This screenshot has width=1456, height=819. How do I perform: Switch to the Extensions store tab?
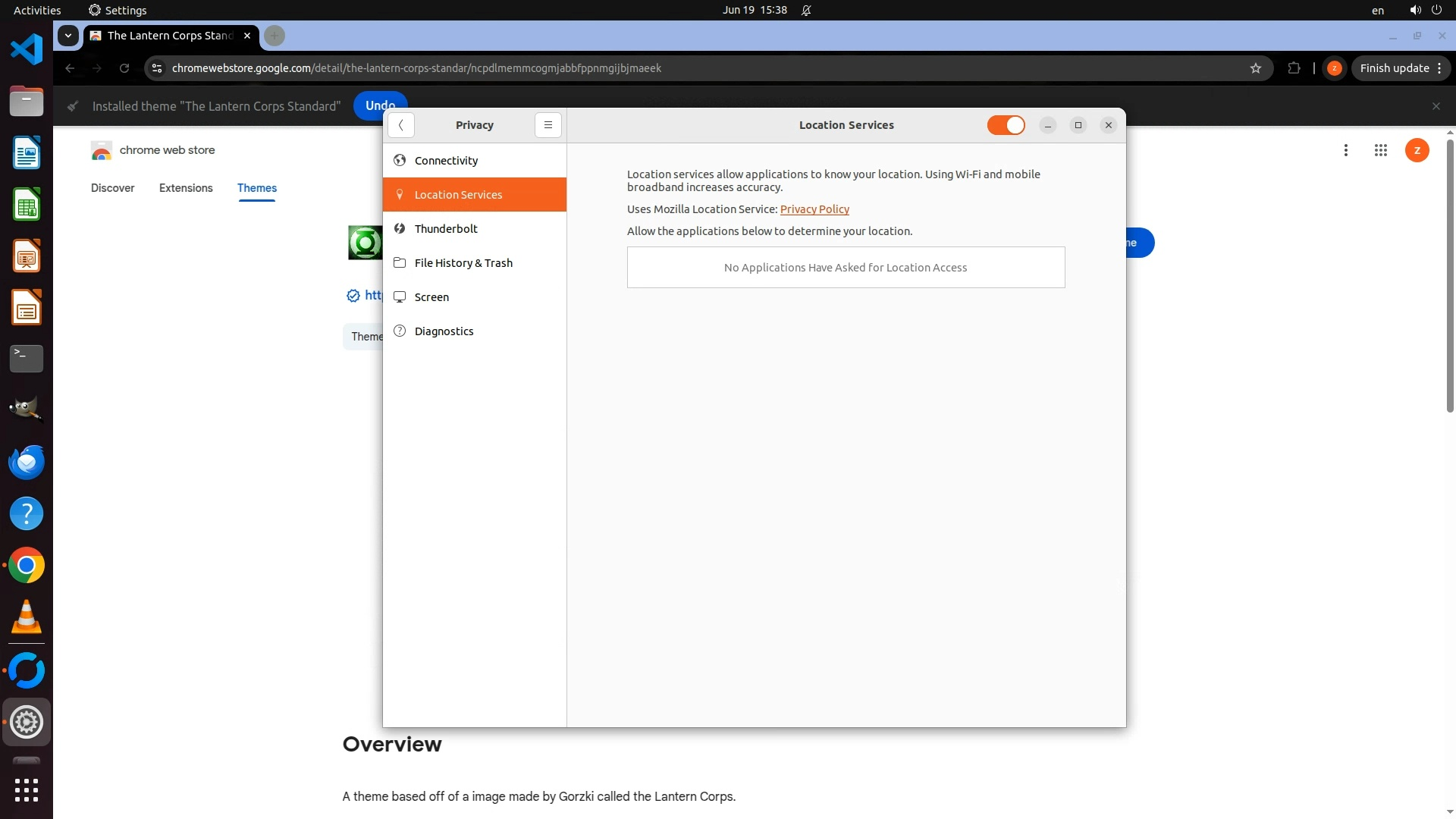186,188
